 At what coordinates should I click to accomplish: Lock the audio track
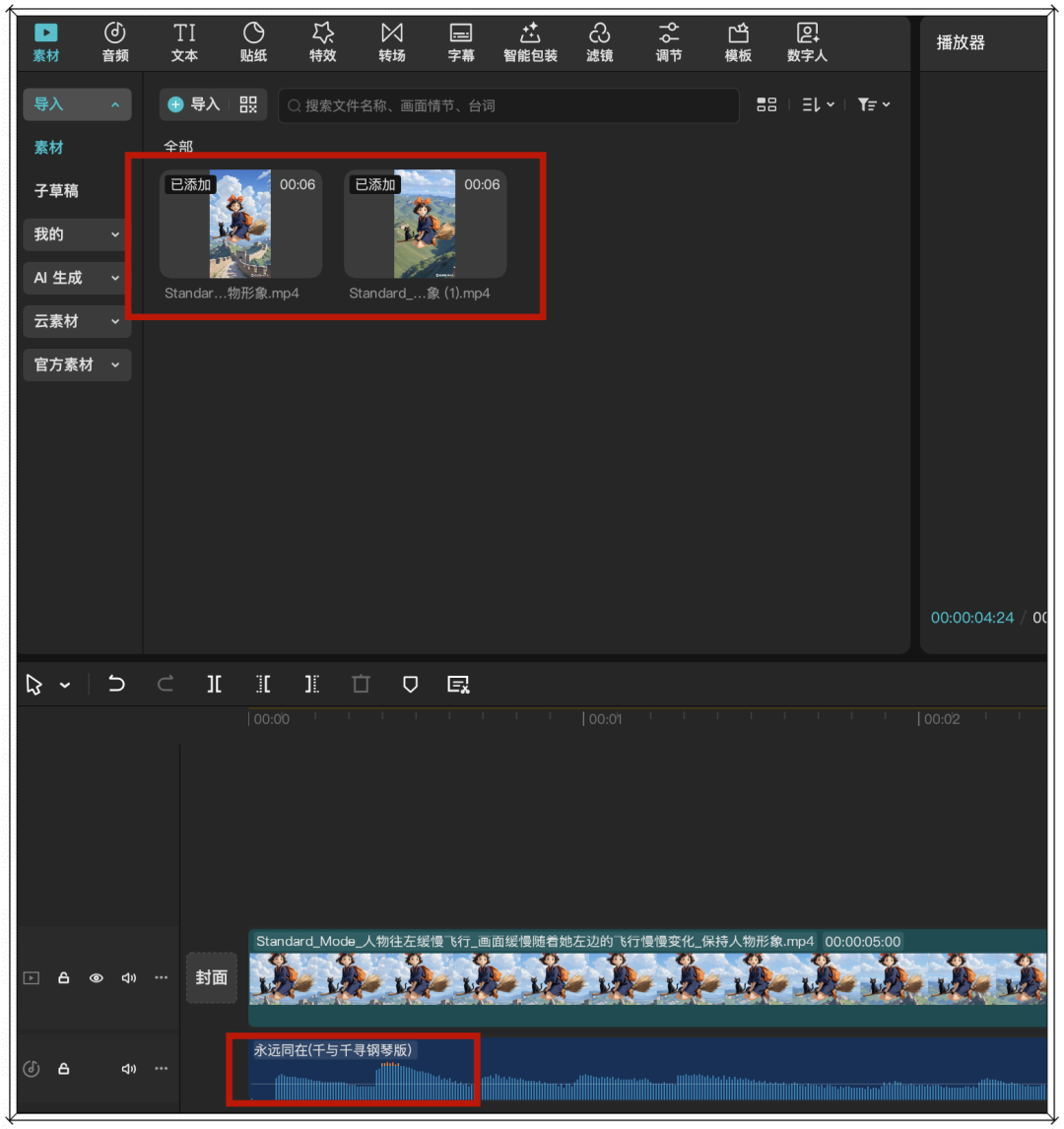[63, 1069]
